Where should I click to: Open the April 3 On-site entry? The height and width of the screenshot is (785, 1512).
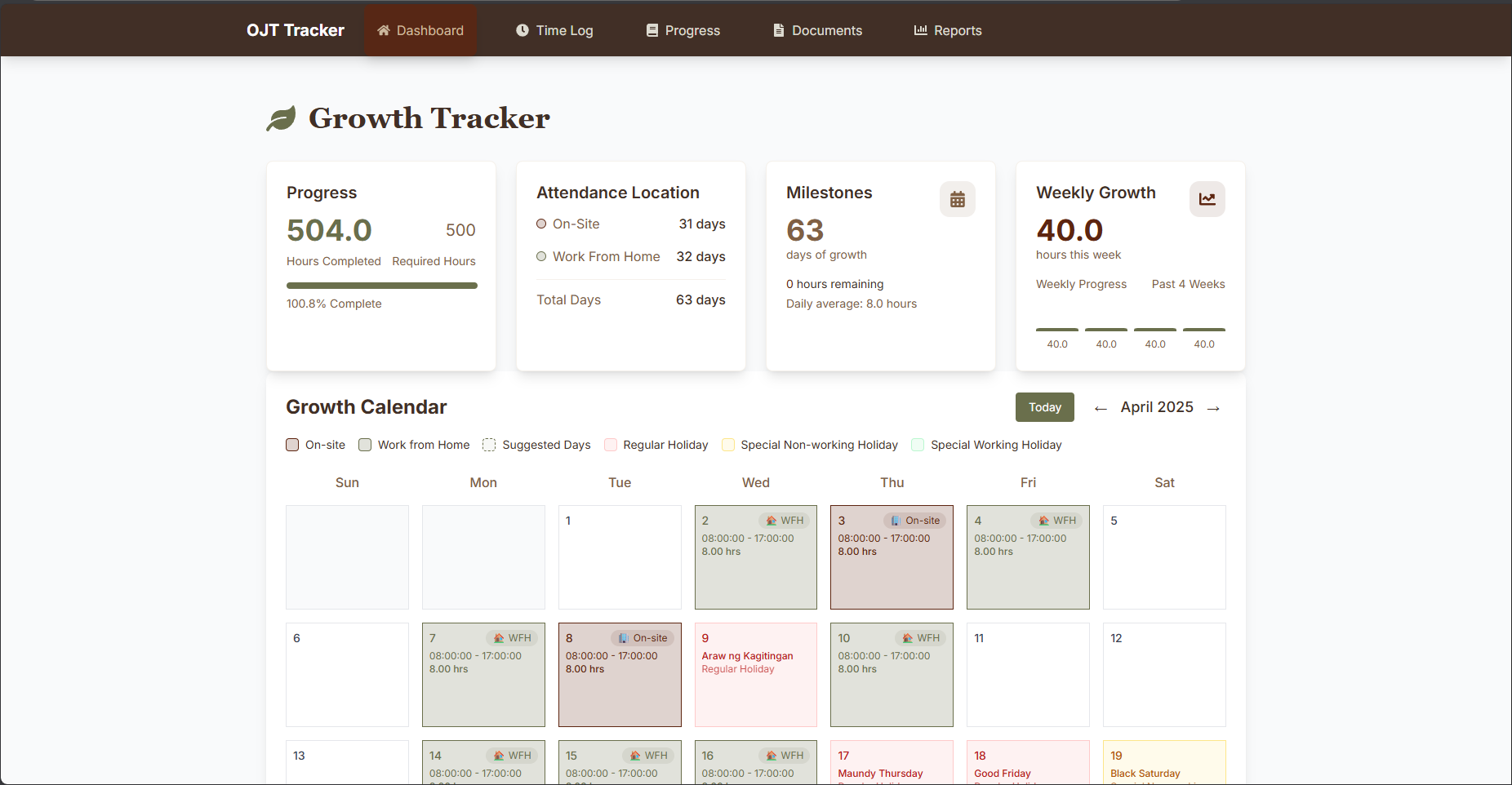tap(892, 557)
